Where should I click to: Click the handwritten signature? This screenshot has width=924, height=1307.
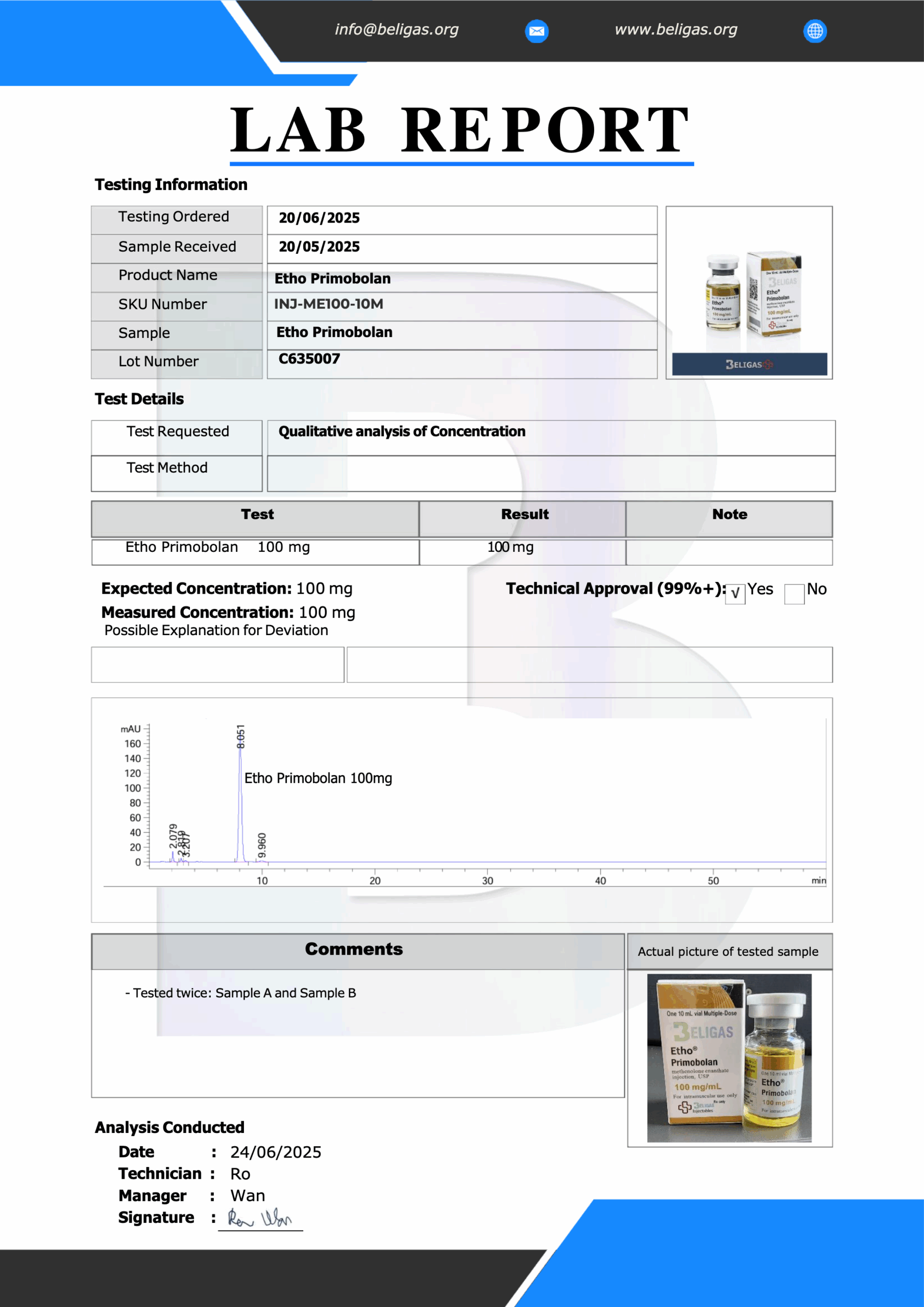point(260,1218)
